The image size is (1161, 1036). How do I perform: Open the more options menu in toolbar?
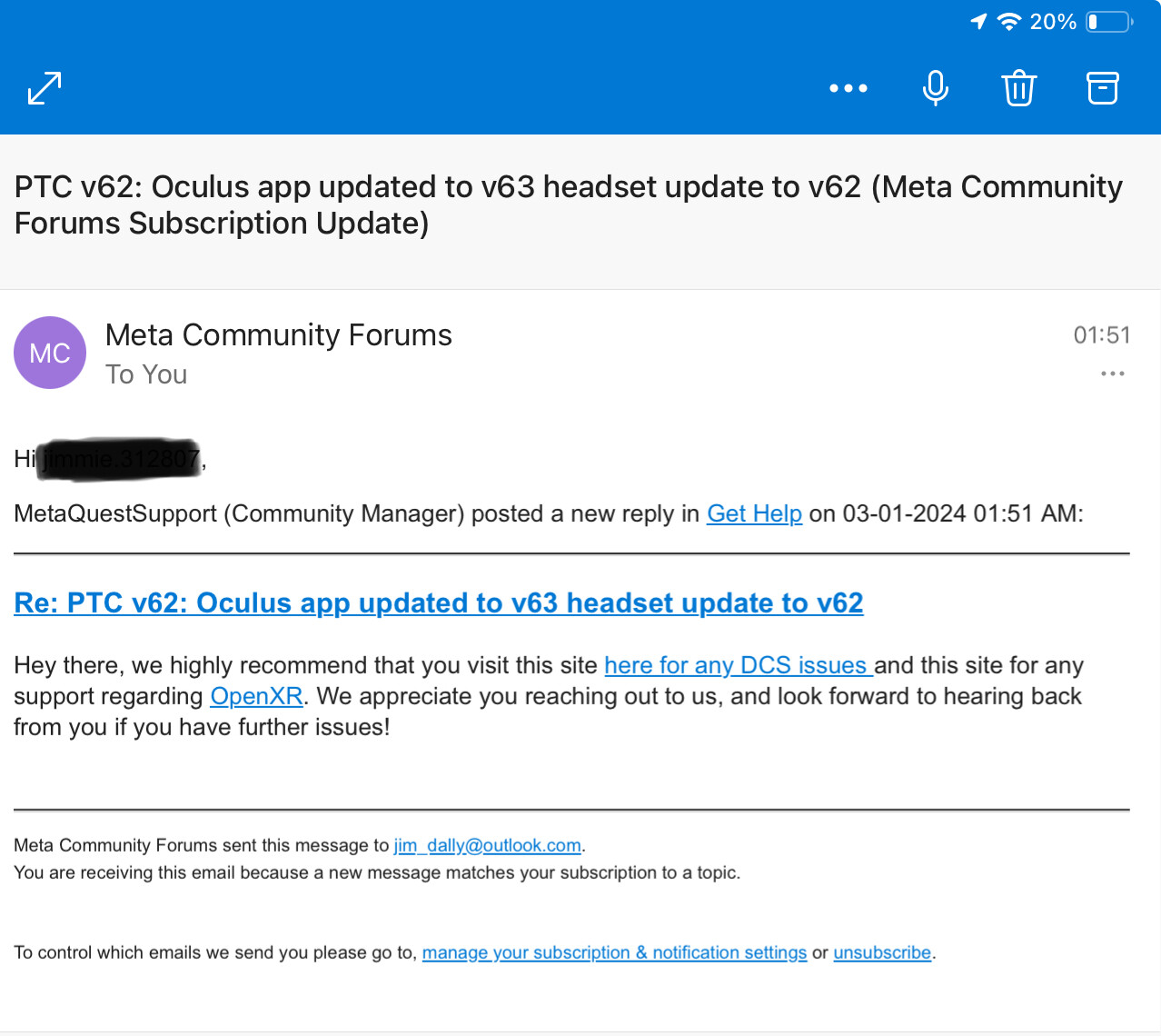pos(848,88)
